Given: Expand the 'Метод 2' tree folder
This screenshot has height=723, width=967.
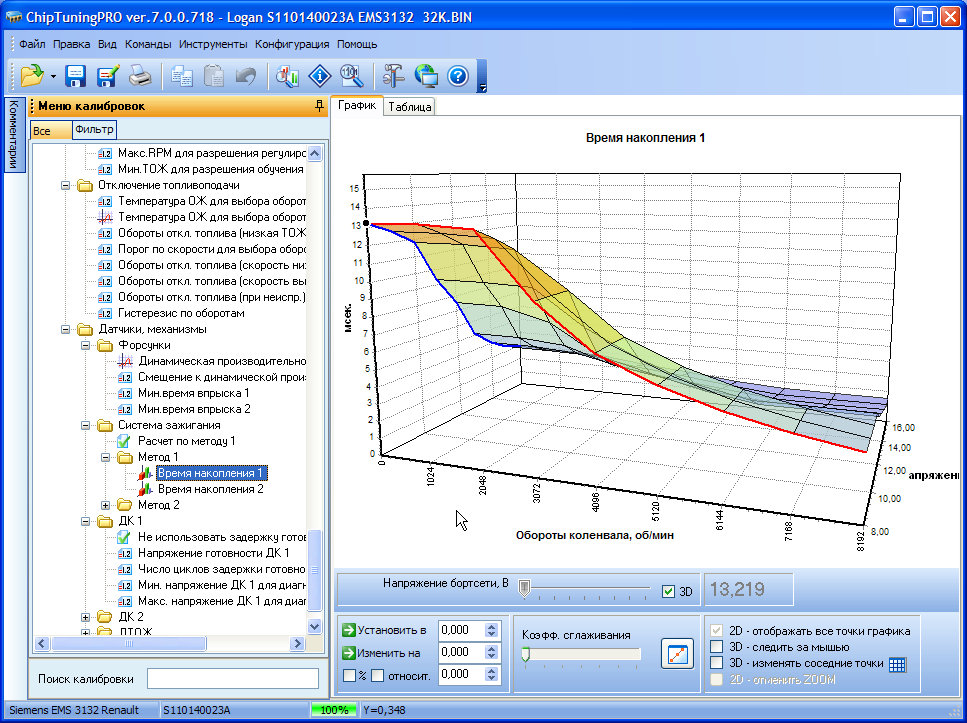Looking at the screenshot, I should tap(106, 505).
